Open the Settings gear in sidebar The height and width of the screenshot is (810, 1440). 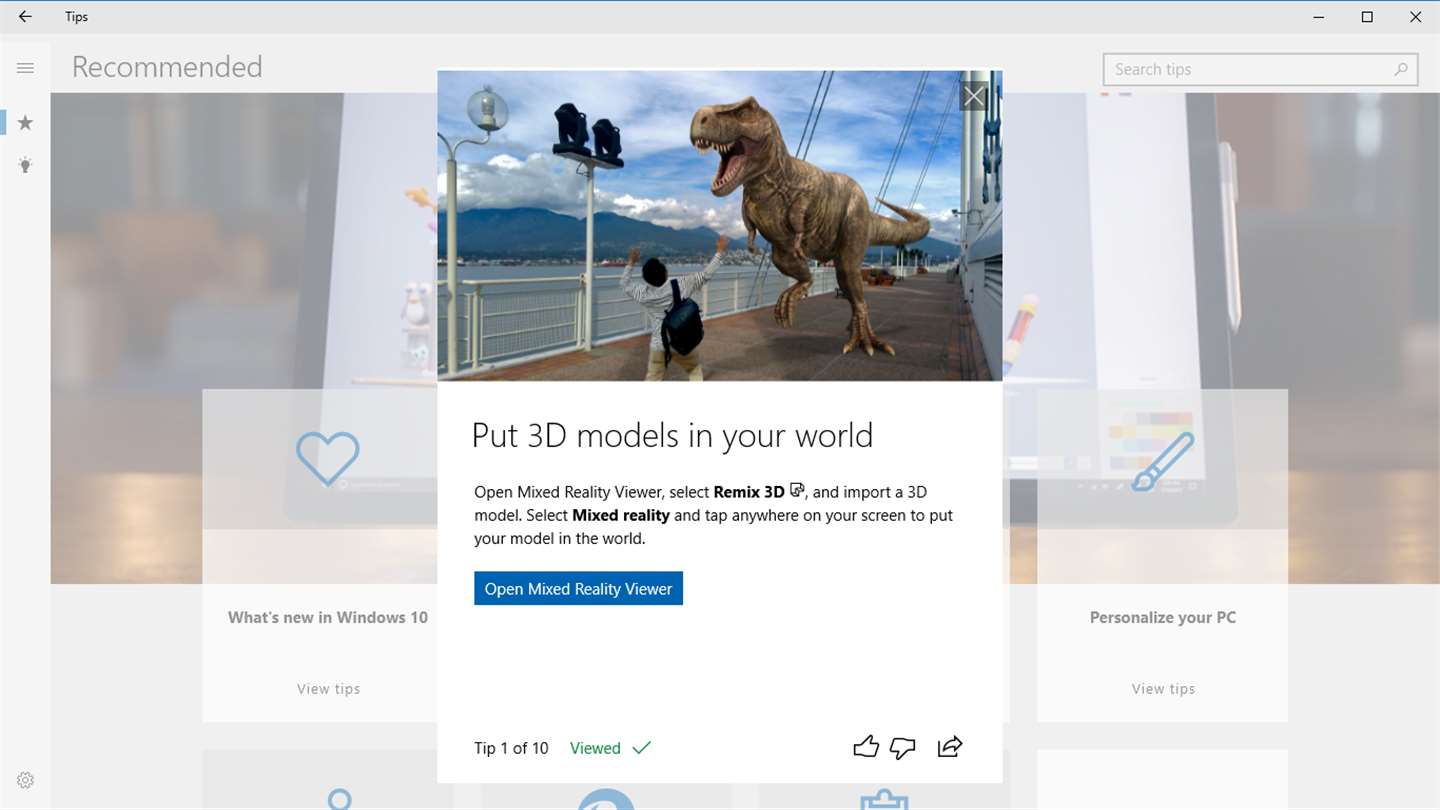25,780
